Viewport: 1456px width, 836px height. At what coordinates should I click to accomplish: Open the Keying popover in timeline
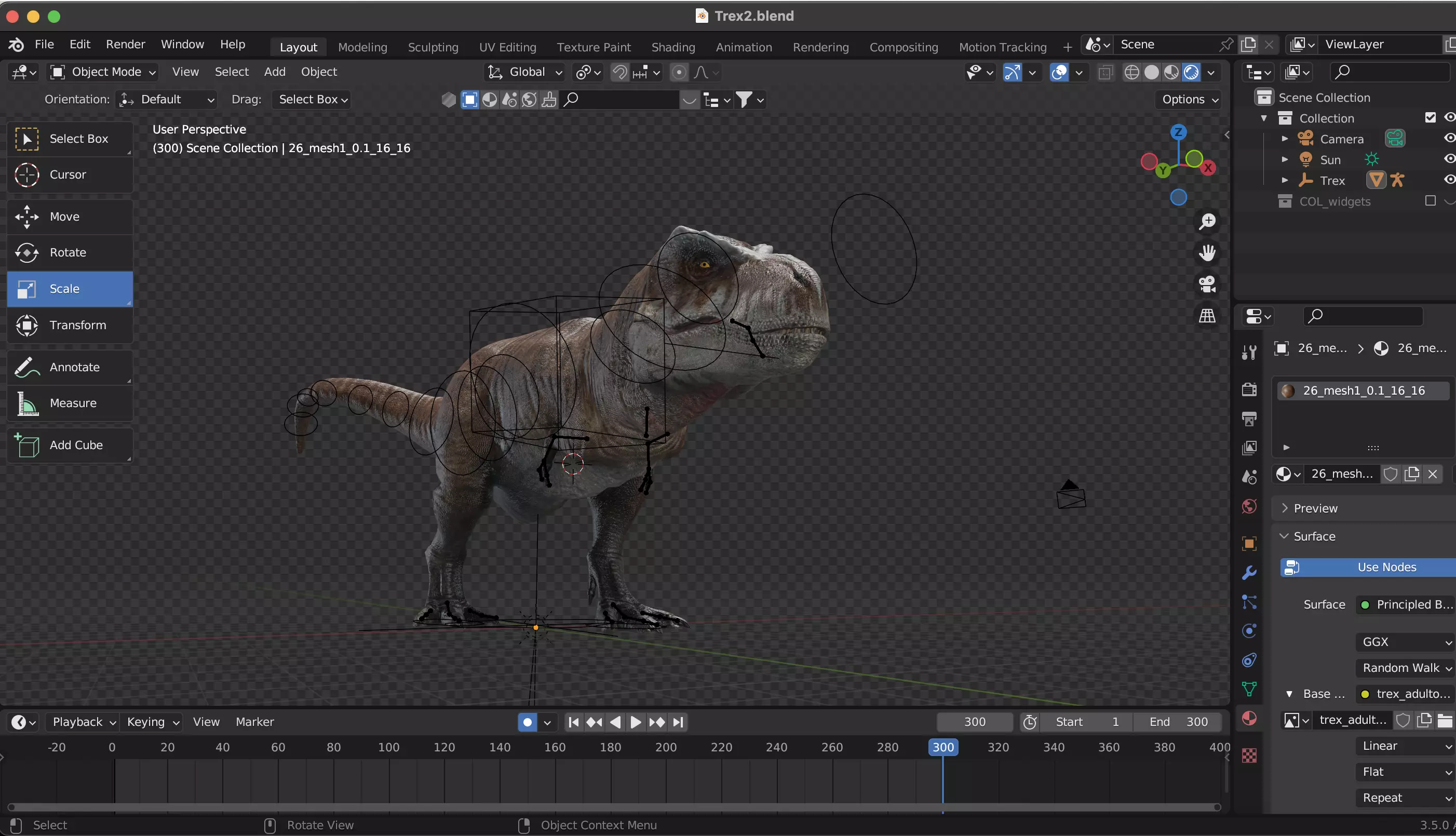point(153,722)
